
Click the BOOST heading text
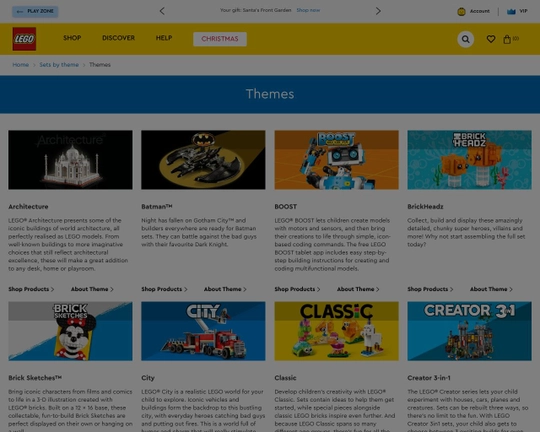(x=285, y=207)
